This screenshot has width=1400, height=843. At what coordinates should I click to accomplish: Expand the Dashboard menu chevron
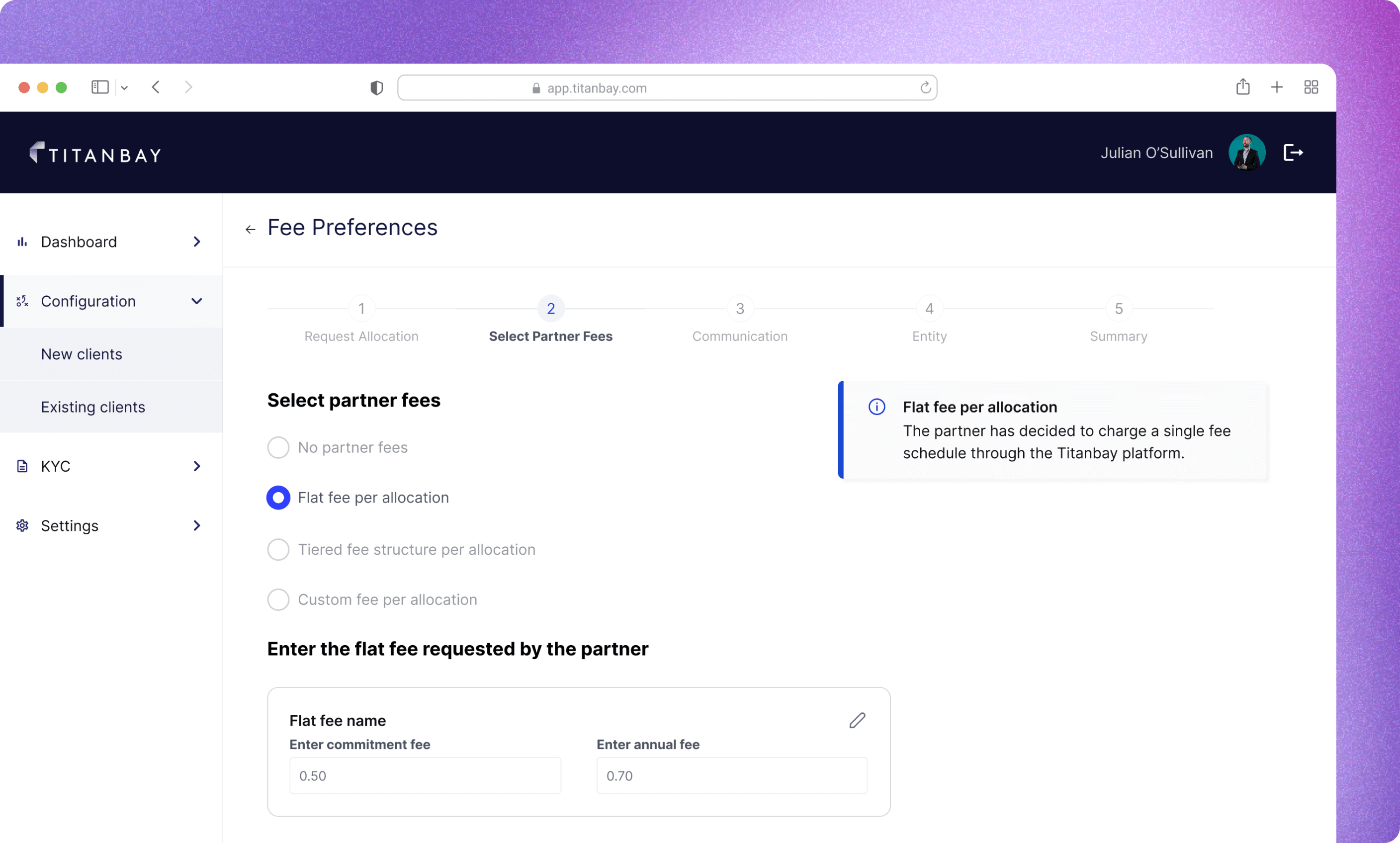tap(196, 242)
